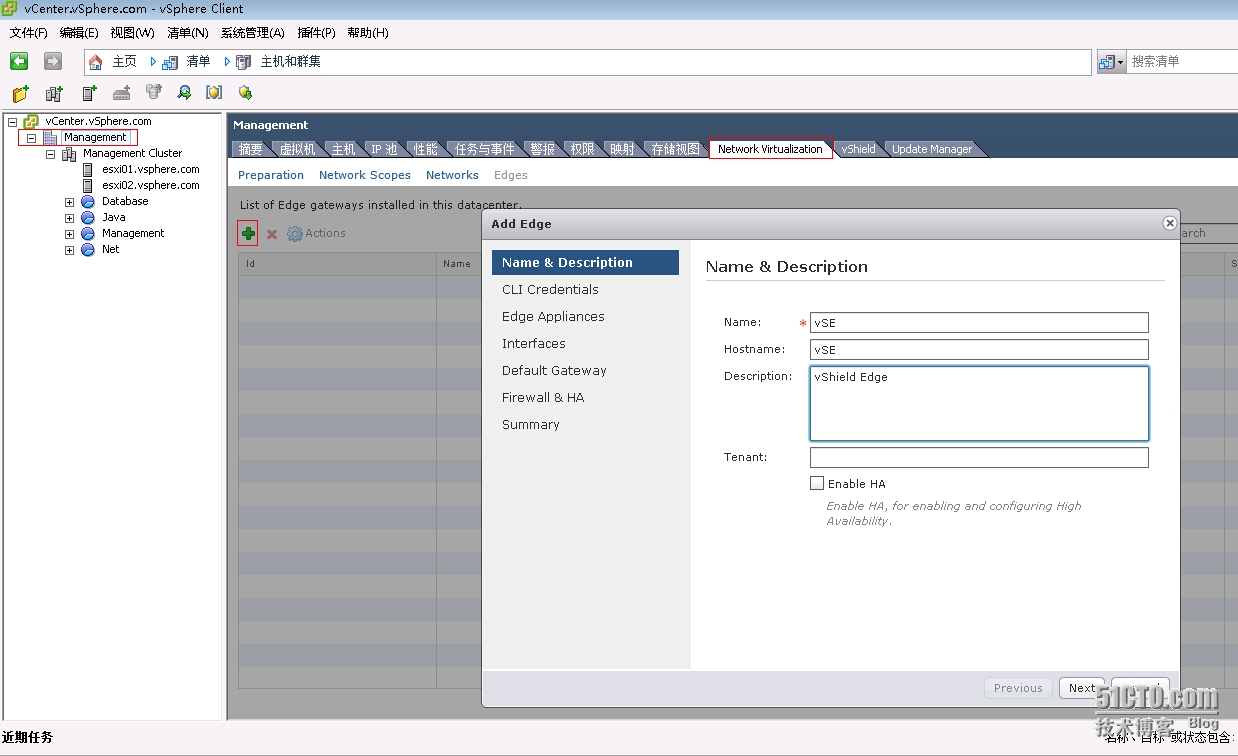This screenshot has width=1238, height=756.
Task: Click the grey Forward navigation arrow
Action: click(53, 61)
